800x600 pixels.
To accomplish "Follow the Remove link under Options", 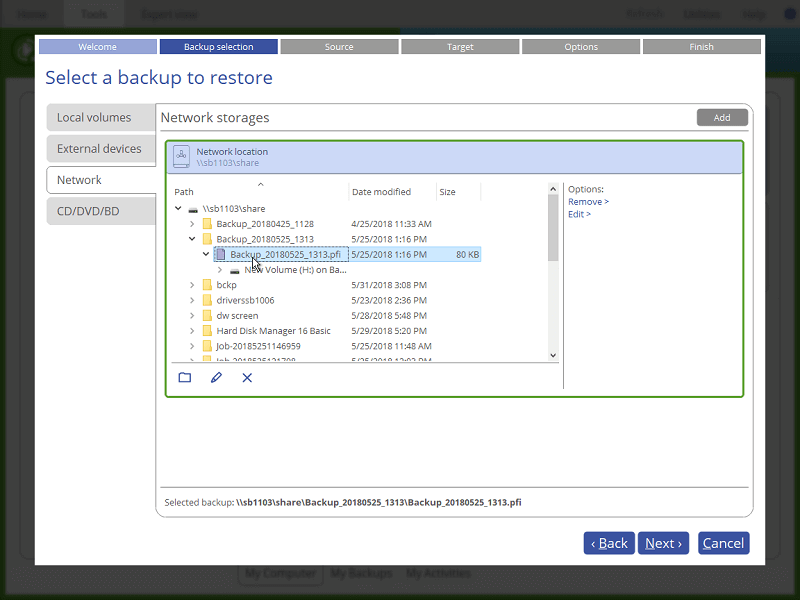I will click(588, 201).
